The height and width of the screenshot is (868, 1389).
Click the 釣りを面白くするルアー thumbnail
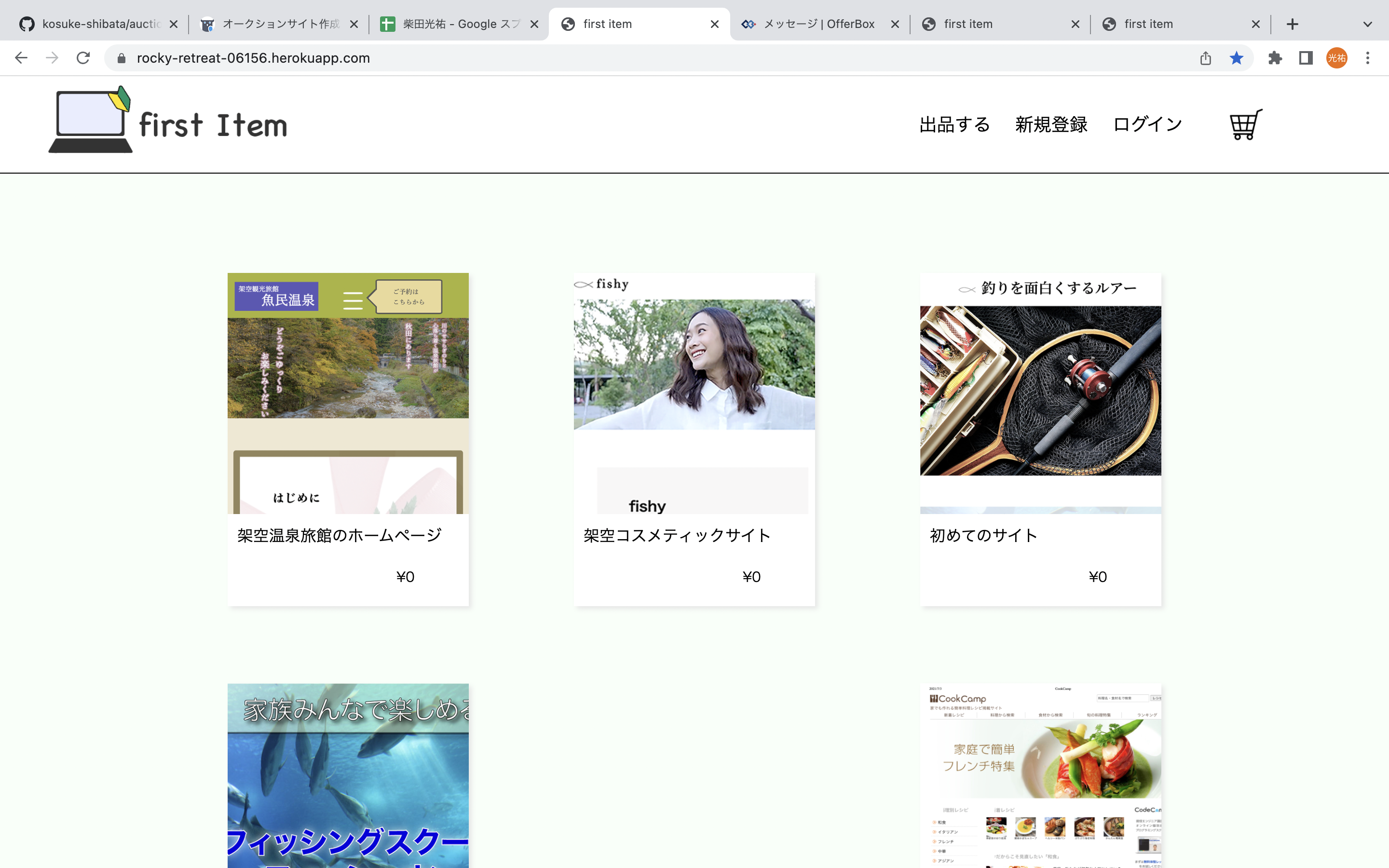tap(1040, 393)
